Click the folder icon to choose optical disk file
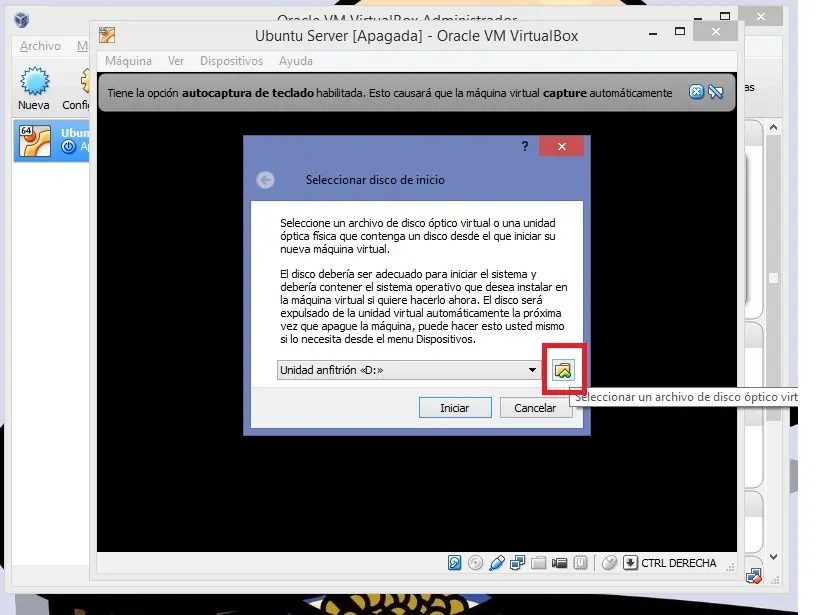The image size is (816, 615). (563, 370)
